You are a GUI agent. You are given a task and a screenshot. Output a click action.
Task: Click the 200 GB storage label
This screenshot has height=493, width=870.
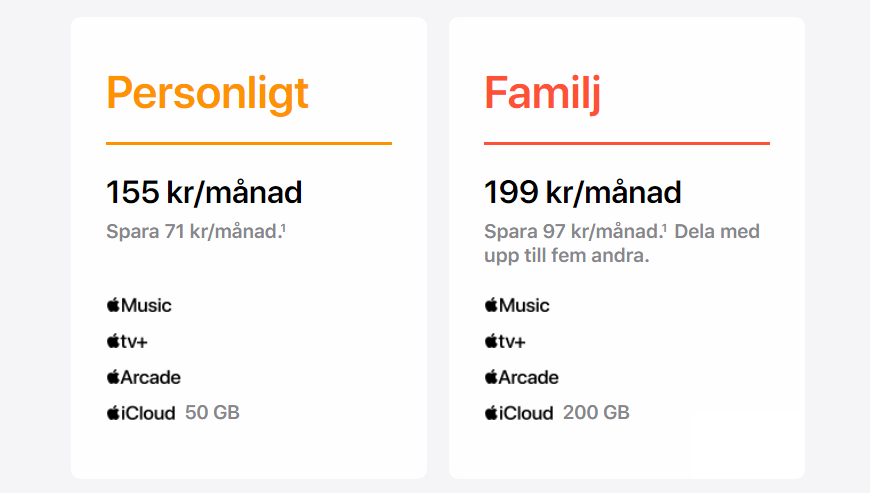(596, 413)
